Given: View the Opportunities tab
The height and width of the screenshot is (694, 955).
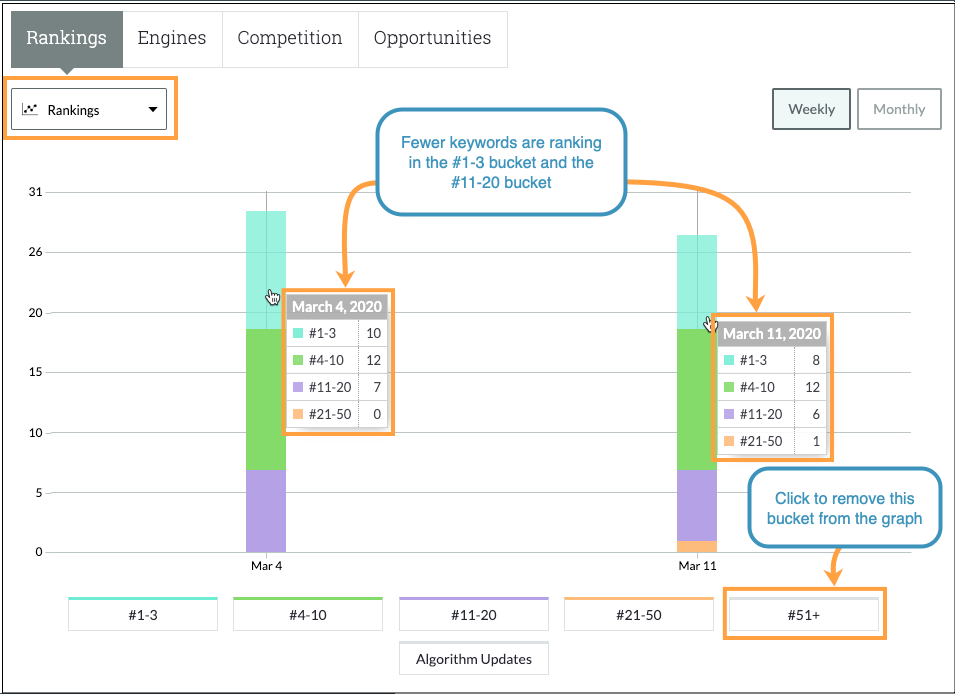Looking at the screenshot, I should point(432,37).
